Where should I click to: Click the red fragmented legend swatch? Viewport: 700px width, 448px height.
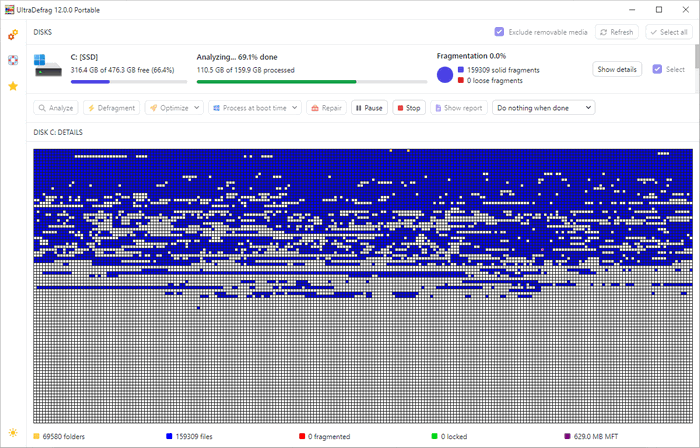point(302,436)
